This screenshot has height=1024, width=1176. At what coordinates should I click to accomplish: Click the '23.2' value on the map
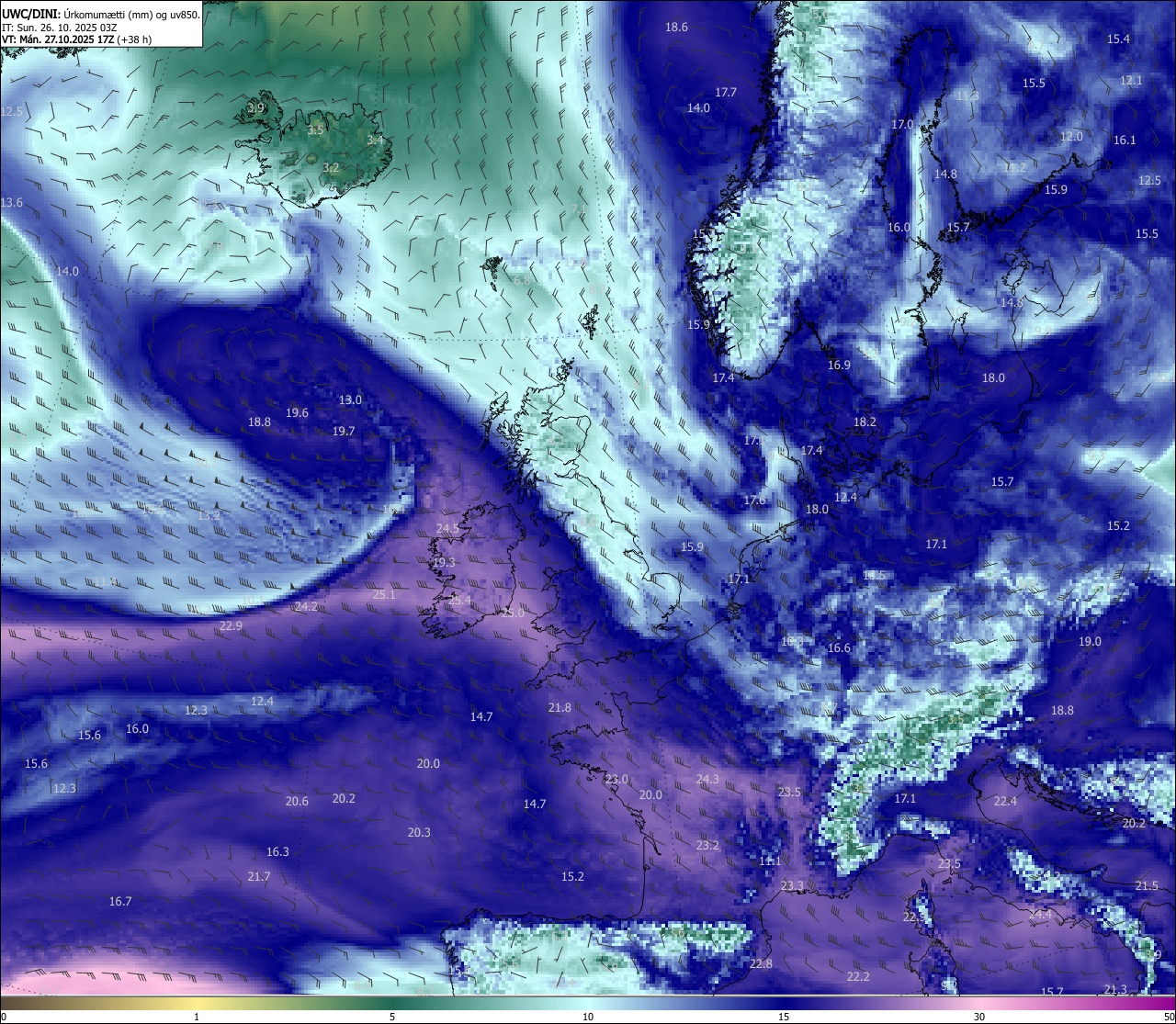[x=707, y=846]
